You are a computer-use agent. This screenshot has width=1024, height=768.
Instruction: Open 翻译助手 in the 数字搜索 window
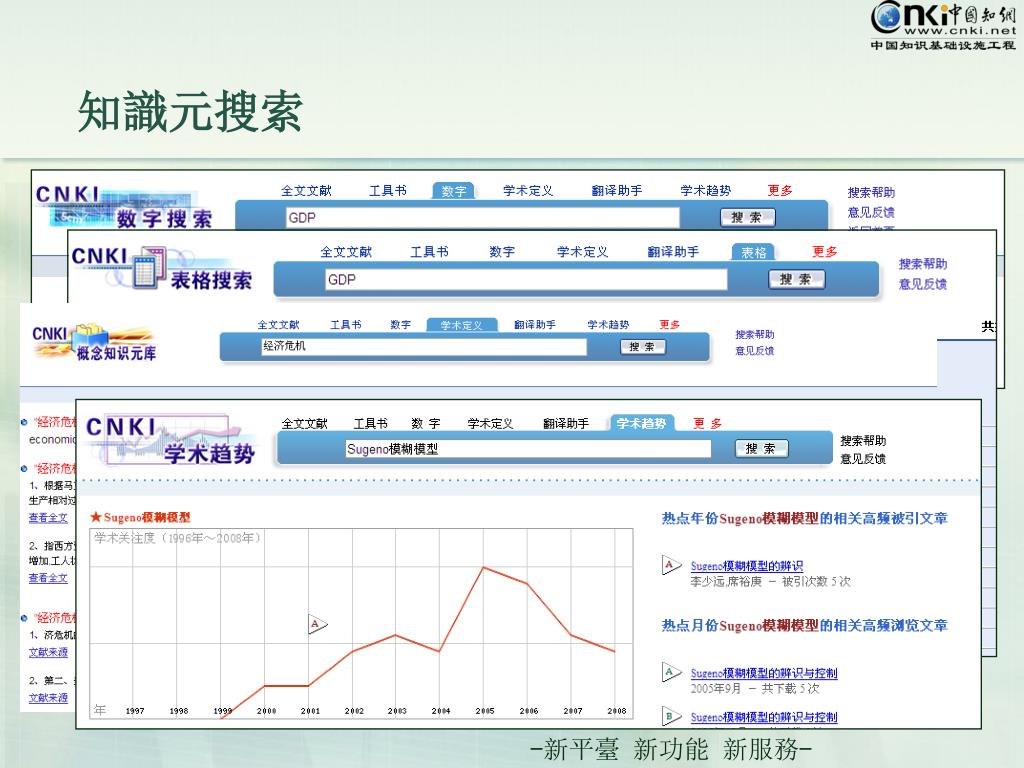616,191
